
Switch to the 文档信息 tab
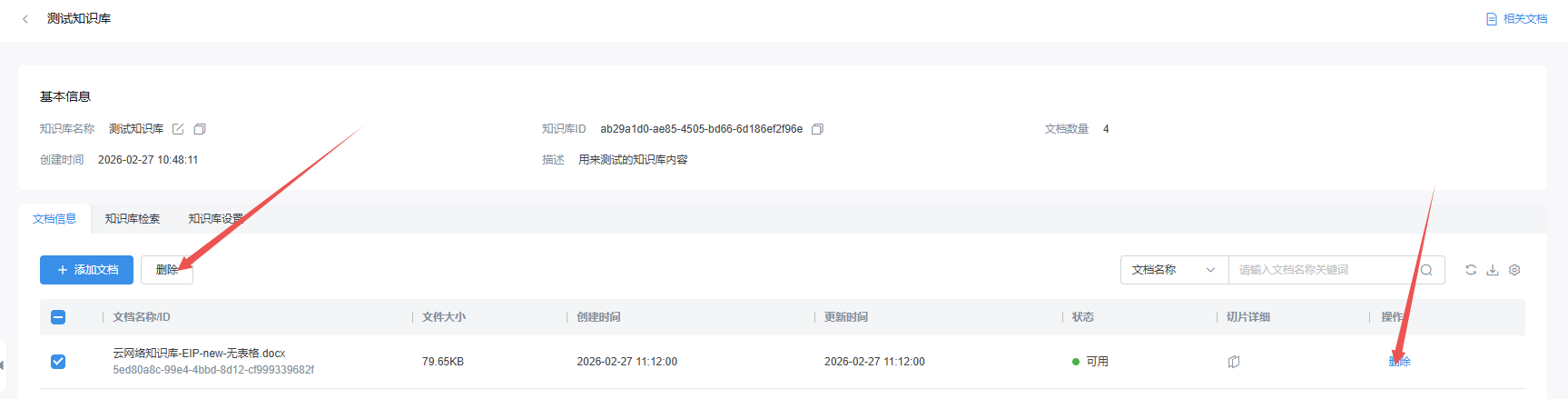[x=54, y=219]
